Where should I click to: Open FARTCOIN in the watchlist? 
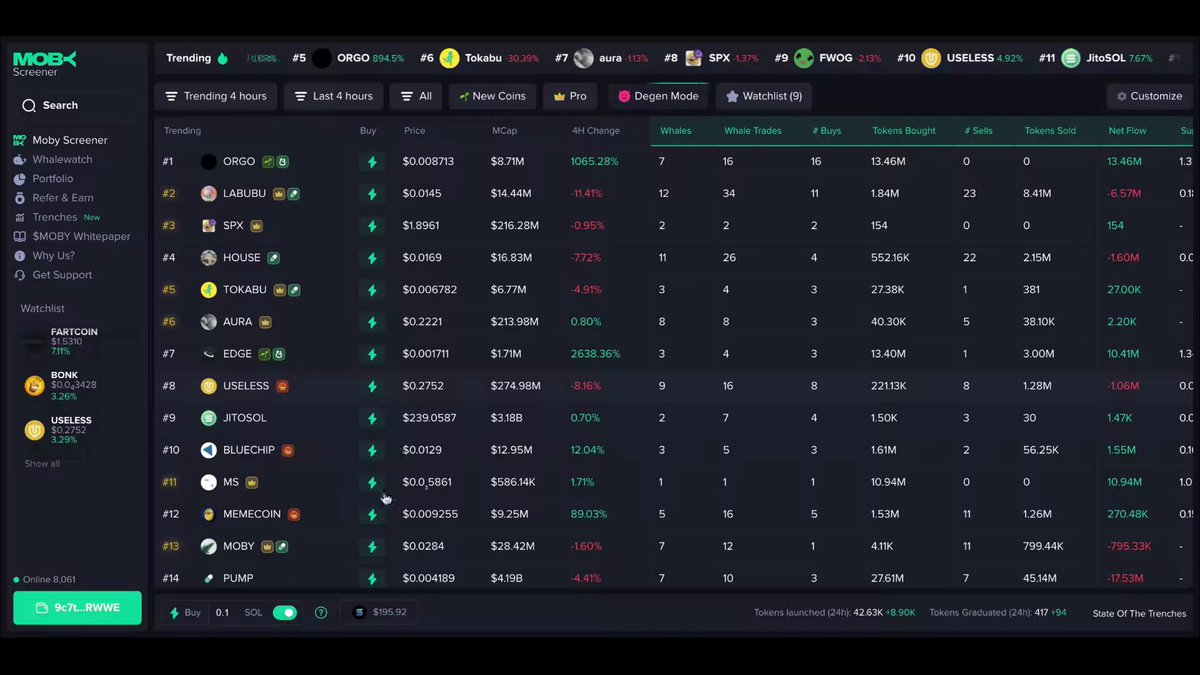[75, 342]
